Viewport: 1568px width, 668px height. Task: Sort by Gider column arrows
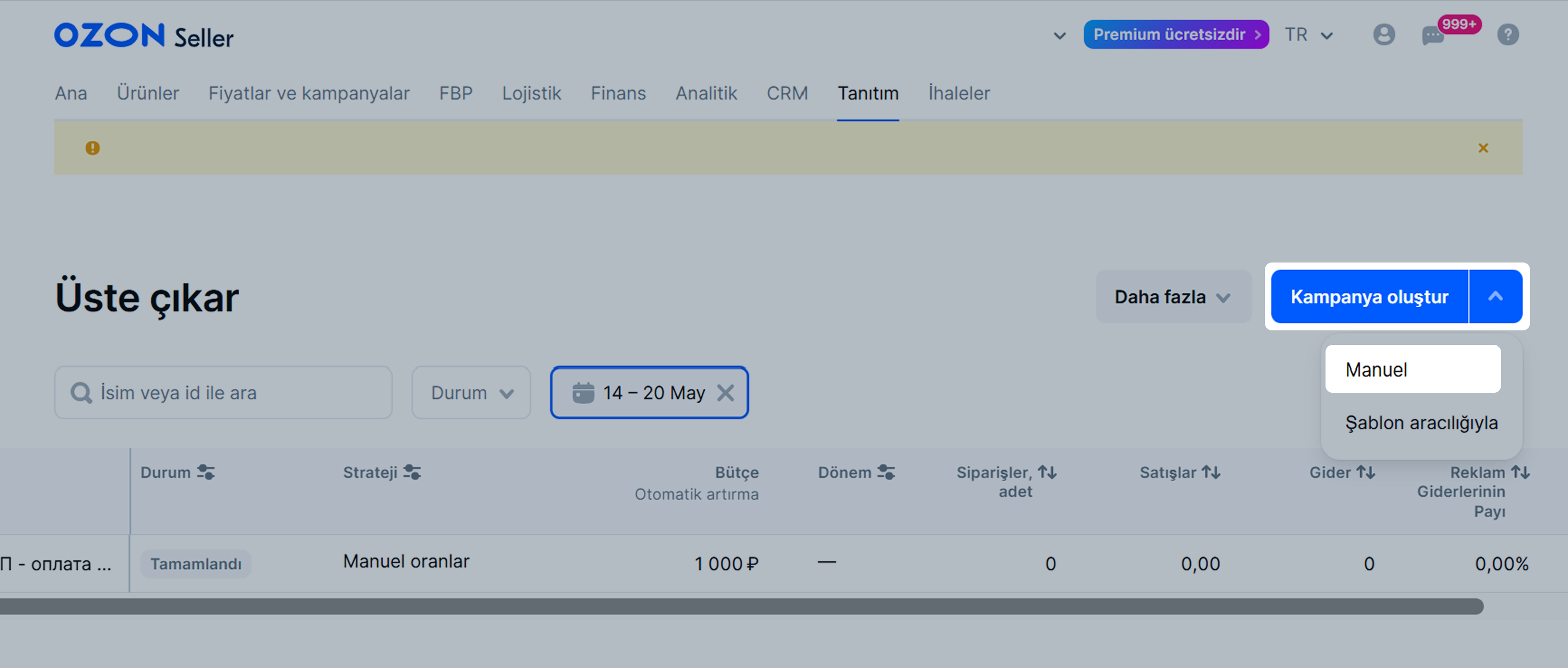click(x=1365, y=472)
